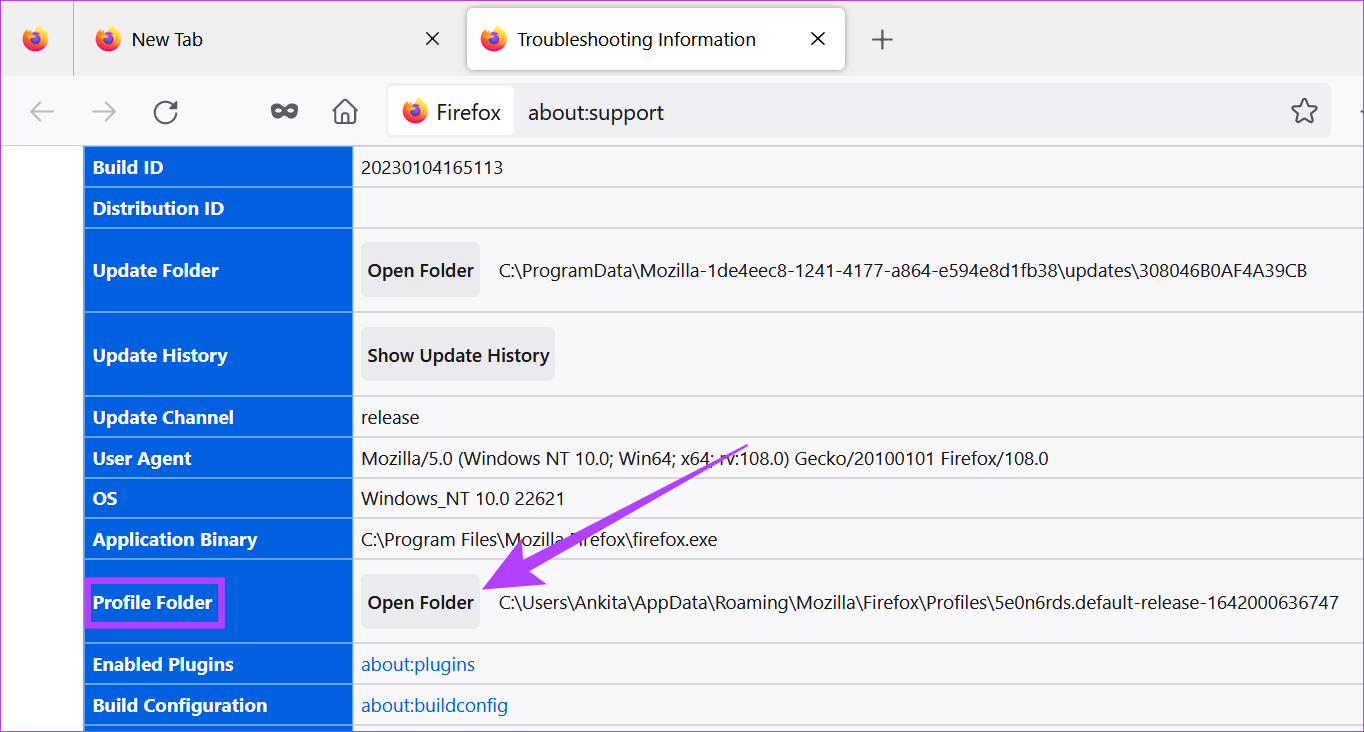Click the Profile Folder row label
Image resolution: width=1364 pixels, height=732 pixels.
(153, 602)
